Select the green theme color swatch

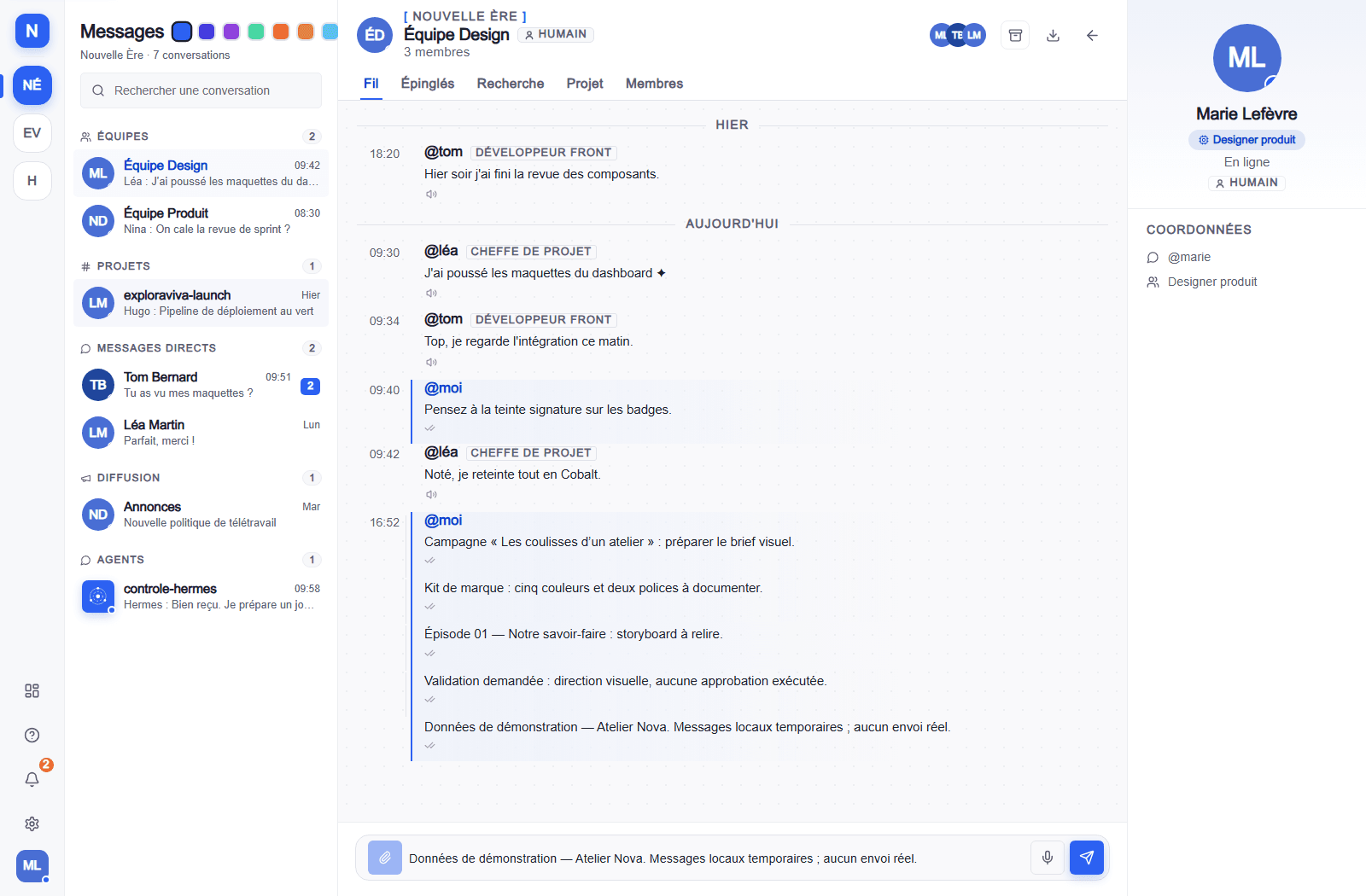(256, 32)
